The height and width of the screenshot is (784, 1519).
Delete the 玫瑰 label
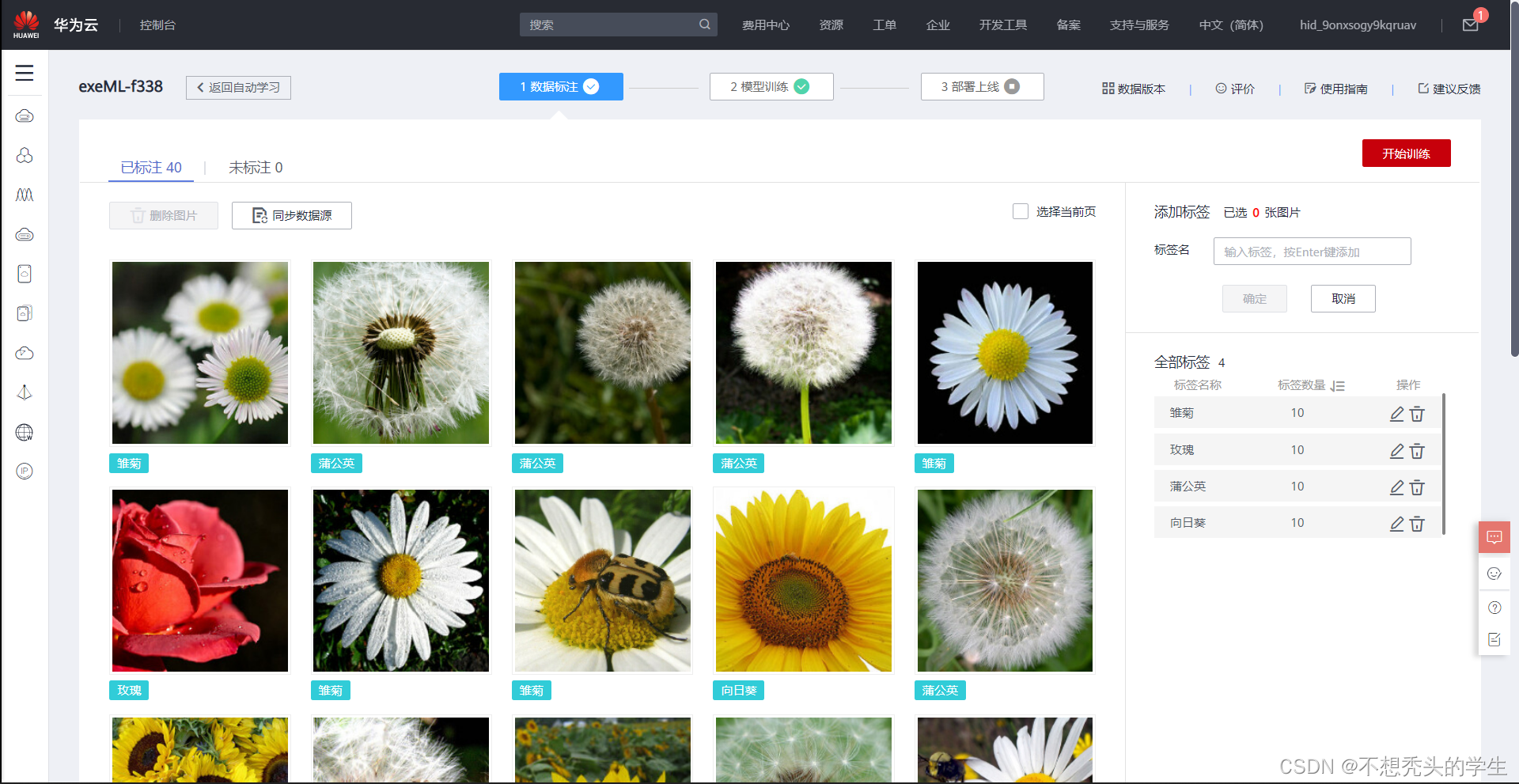1417,450
